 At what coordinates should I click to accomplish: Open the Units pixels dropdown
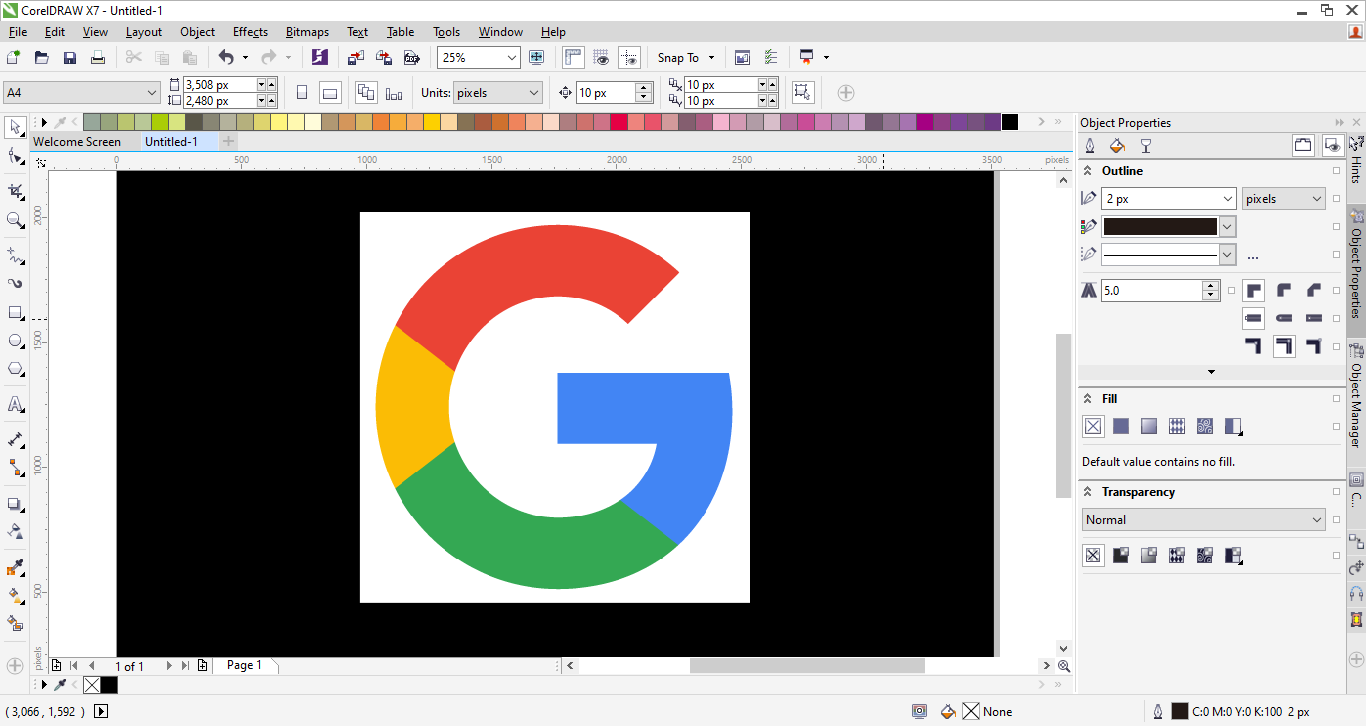pyautogui.click(x=534, y=93)
